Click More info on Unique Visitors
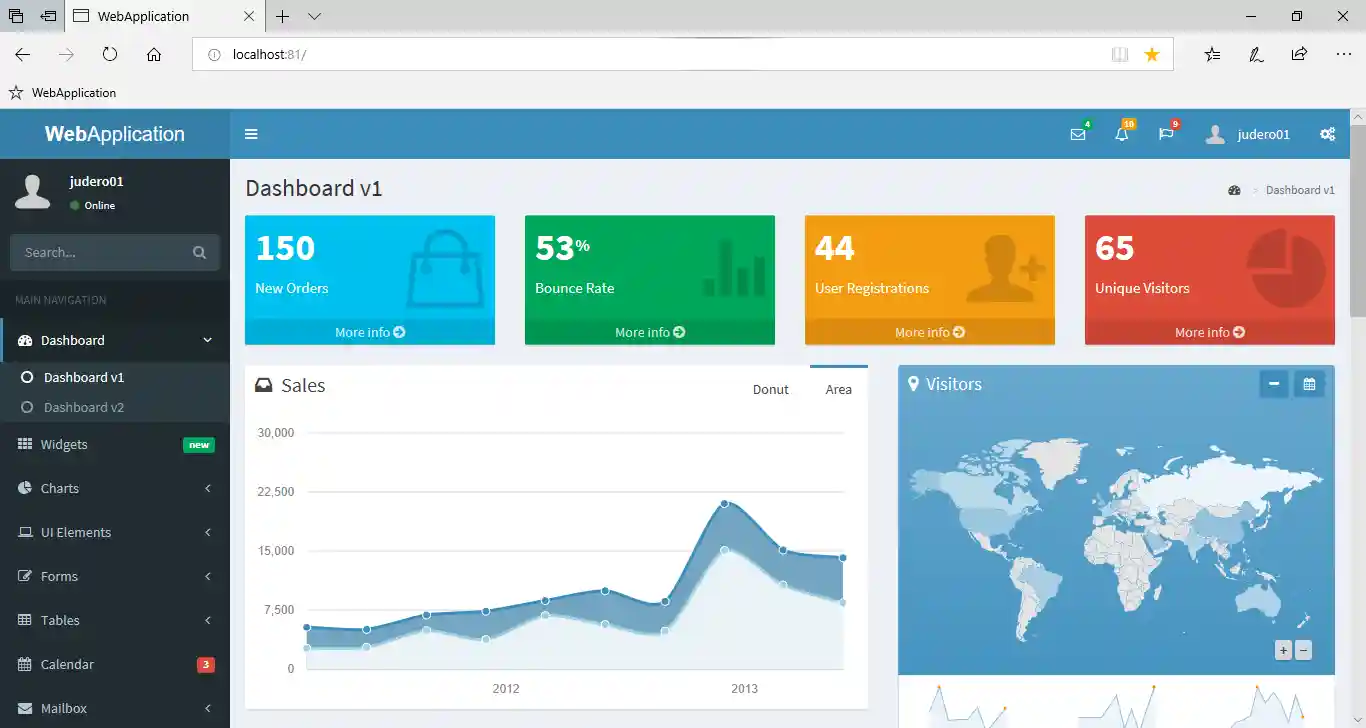This screenshot has width=1366, height=728. pyautogui.click(x=1210, y=332)
